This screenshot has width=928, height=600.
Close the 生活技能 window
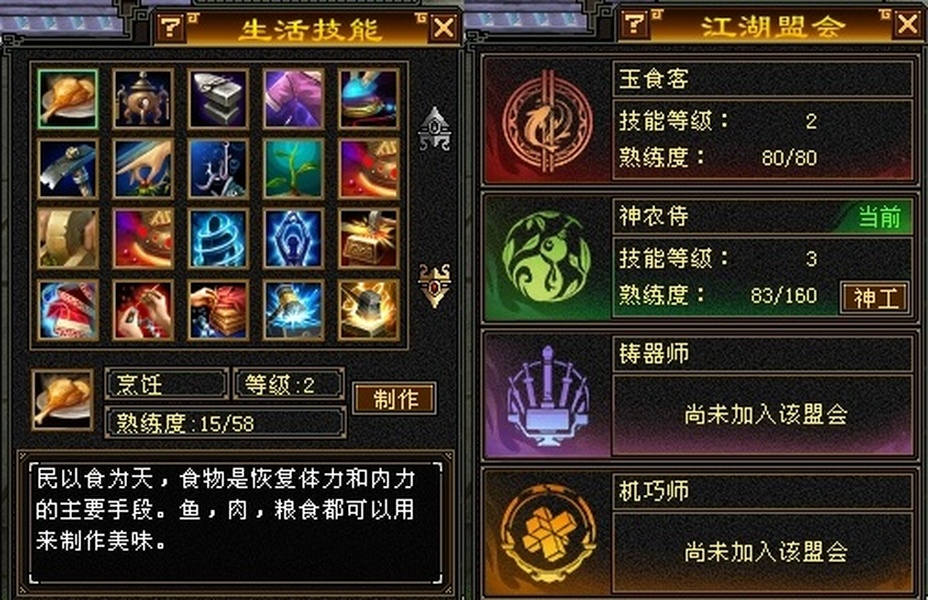pos(444,27)
